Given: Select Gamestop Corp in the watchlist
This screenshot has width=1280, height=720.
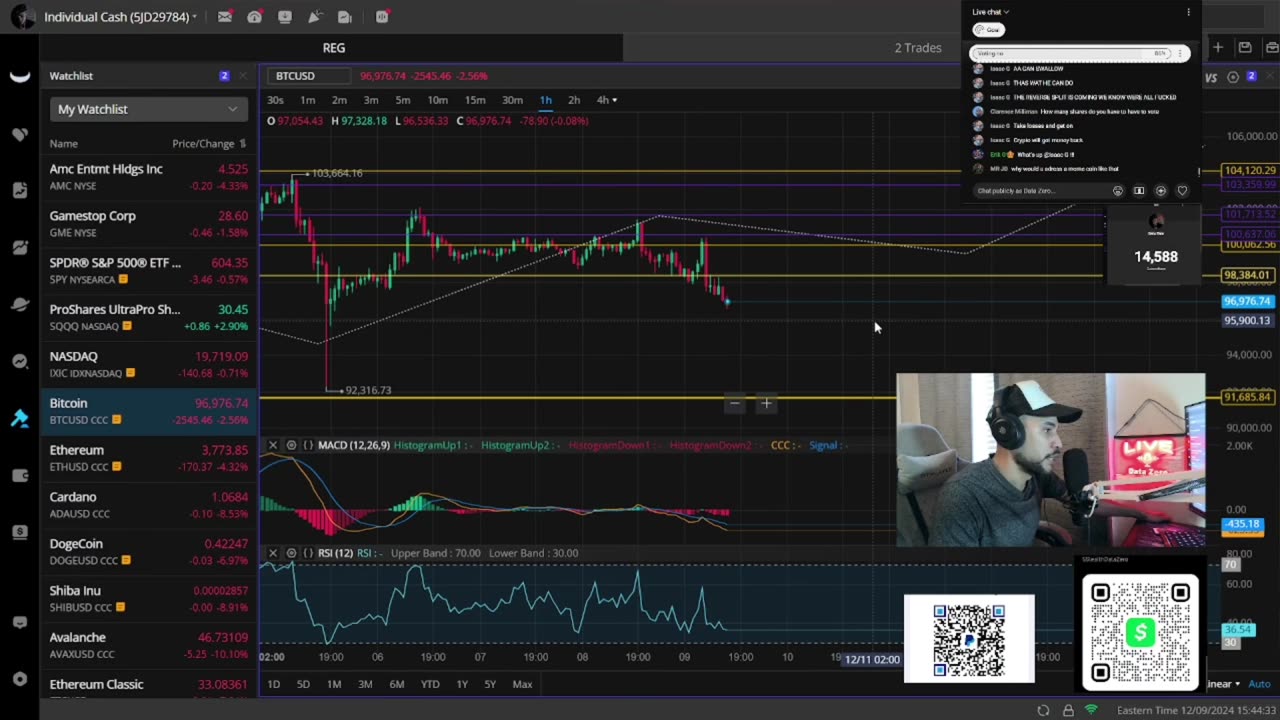Looking at the screenshot, I should pyautogui.click(x=148, y=224).
